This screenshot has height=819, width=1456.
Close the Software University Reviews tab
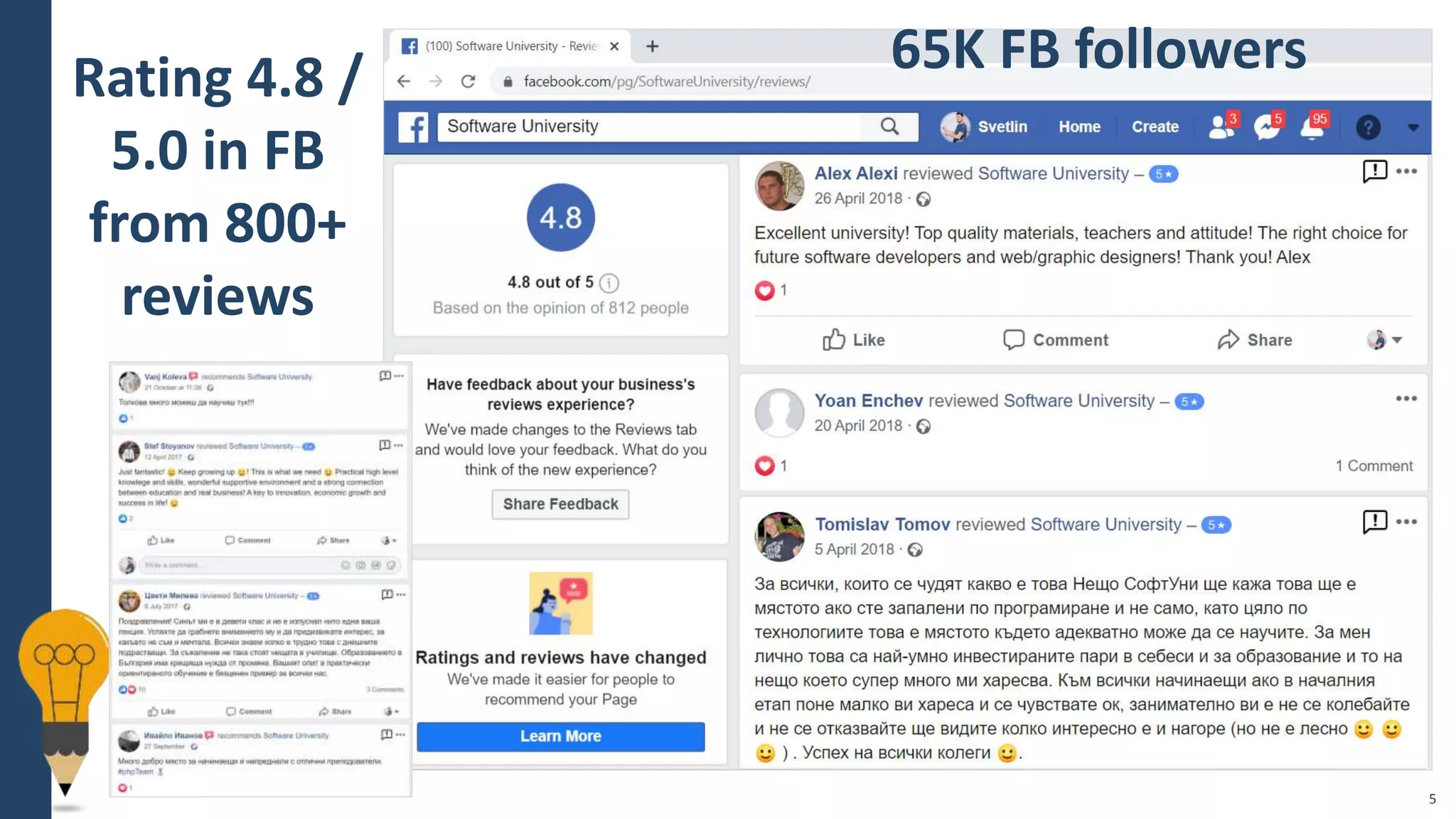(x=614, y=46)
